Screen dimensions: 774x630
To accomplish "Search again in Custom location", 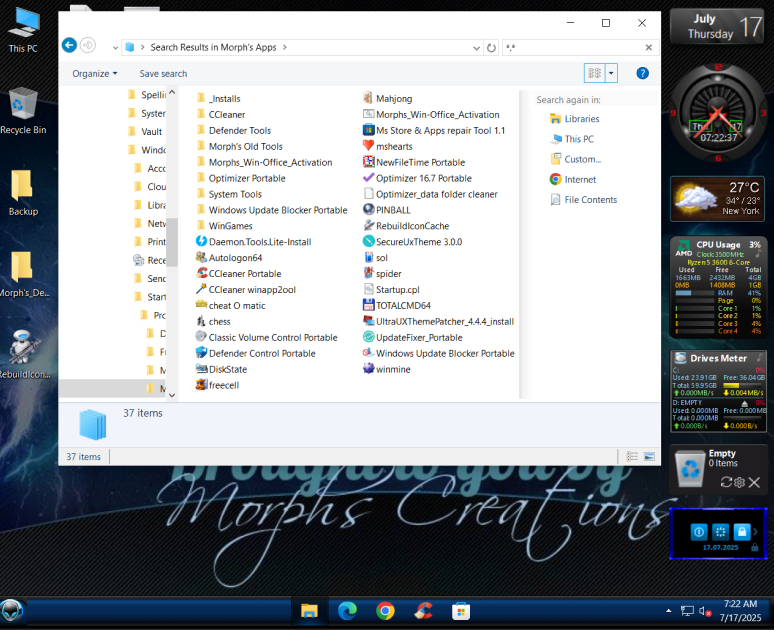I will [x=576, y=159].
